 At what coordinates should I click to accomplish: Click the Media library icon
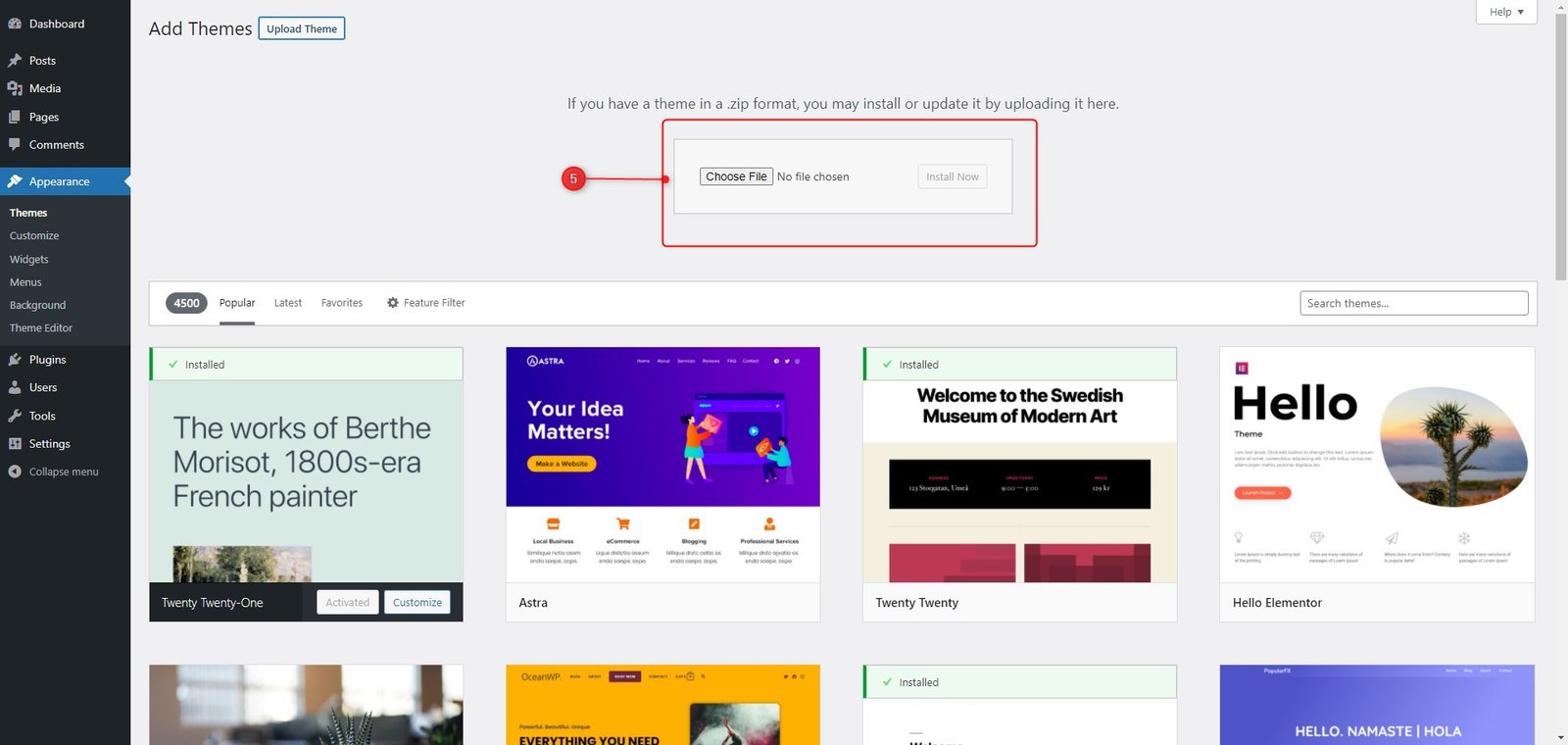15,88
